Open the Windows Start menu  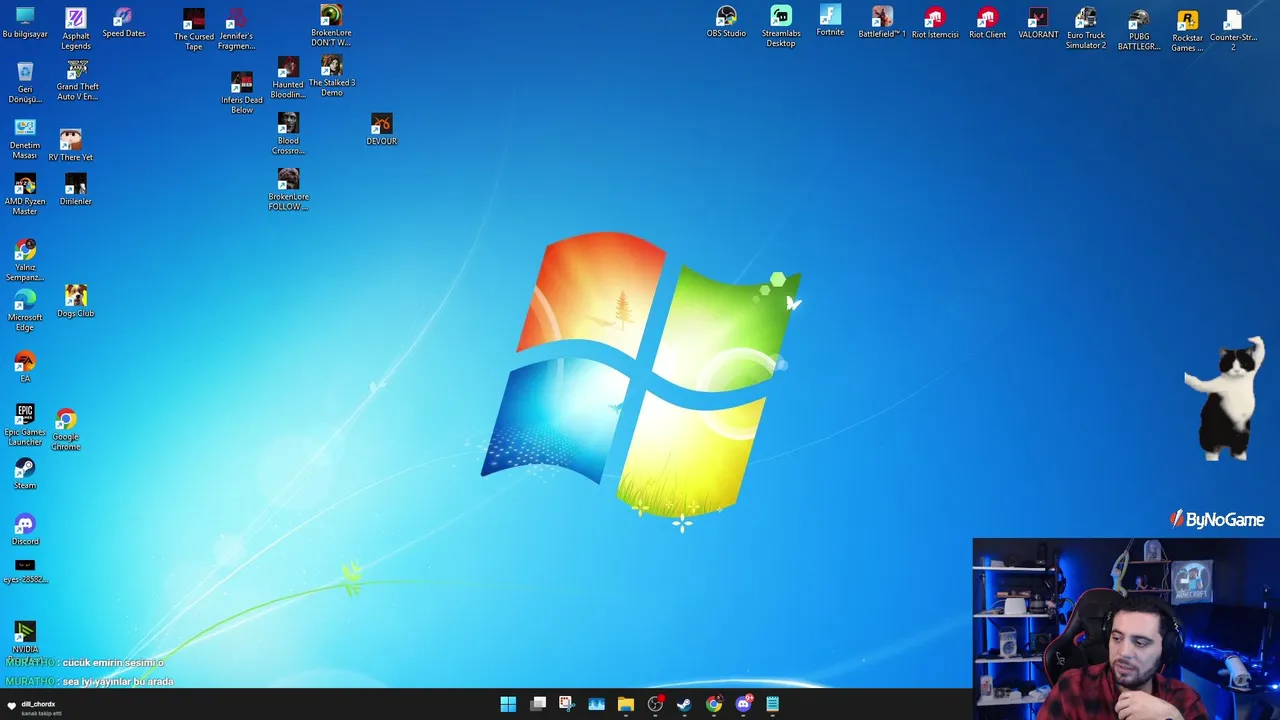508,704
